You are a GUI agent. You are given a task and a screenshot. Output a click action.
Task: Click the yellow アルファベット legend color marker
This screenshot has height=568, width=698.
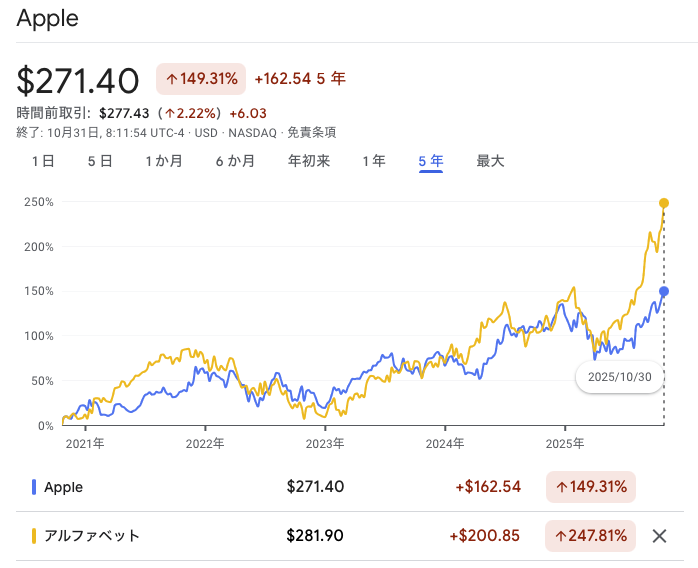[35, 536]
